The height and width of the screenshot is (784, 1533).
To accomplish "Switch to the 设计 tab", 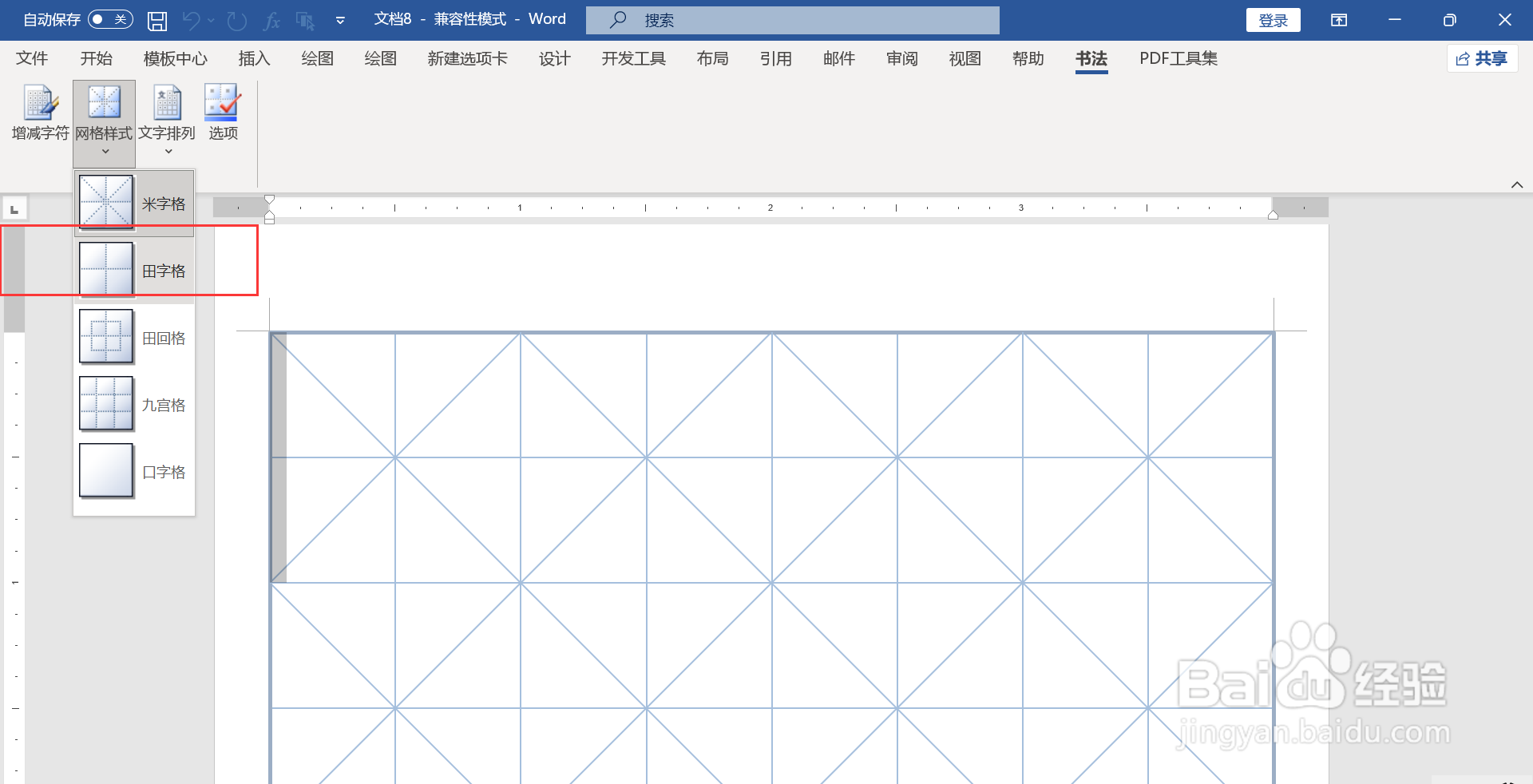I will pos(554,58).
